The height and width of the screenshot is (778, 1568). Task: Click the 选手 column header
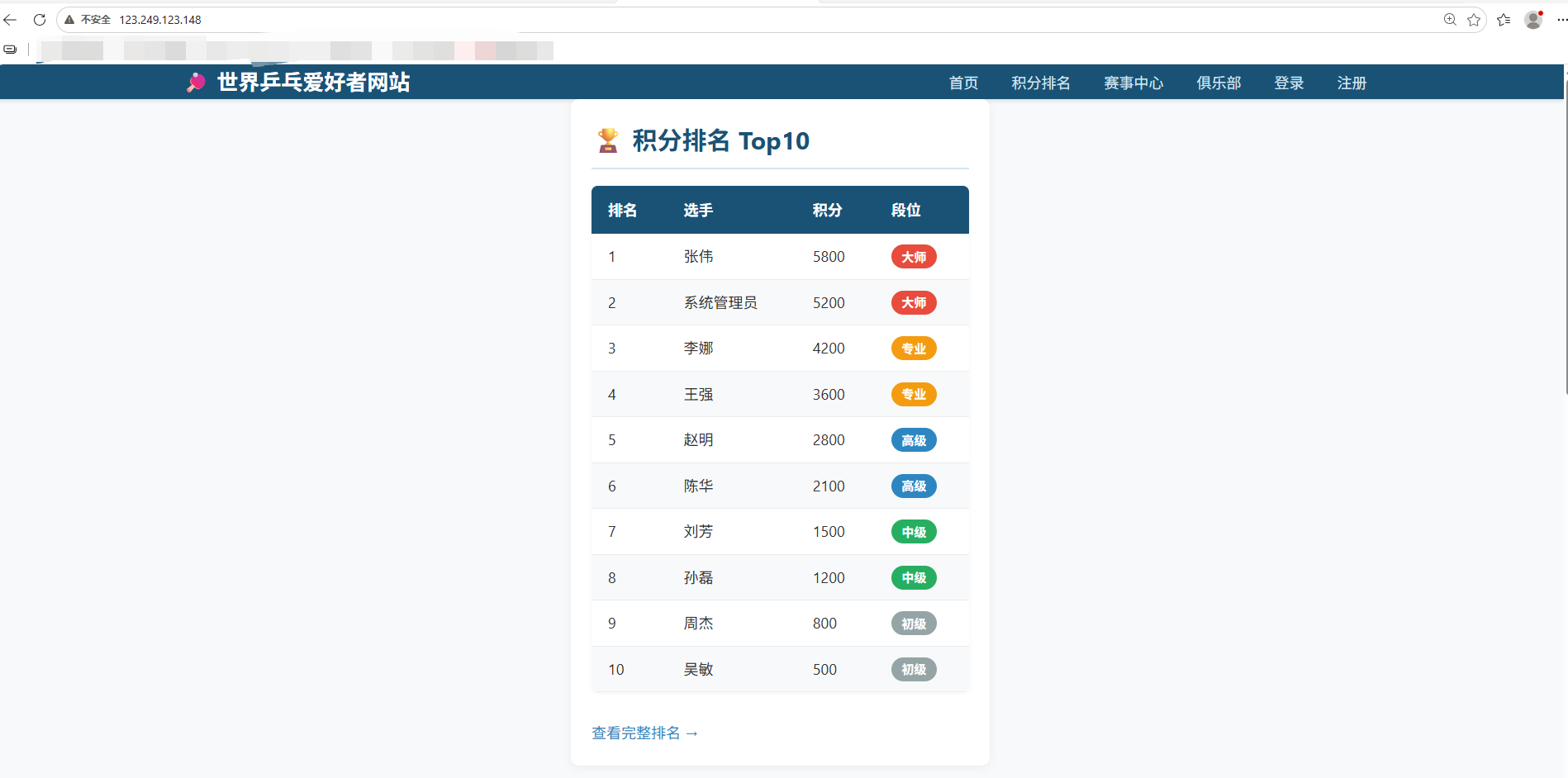[698, 211]
